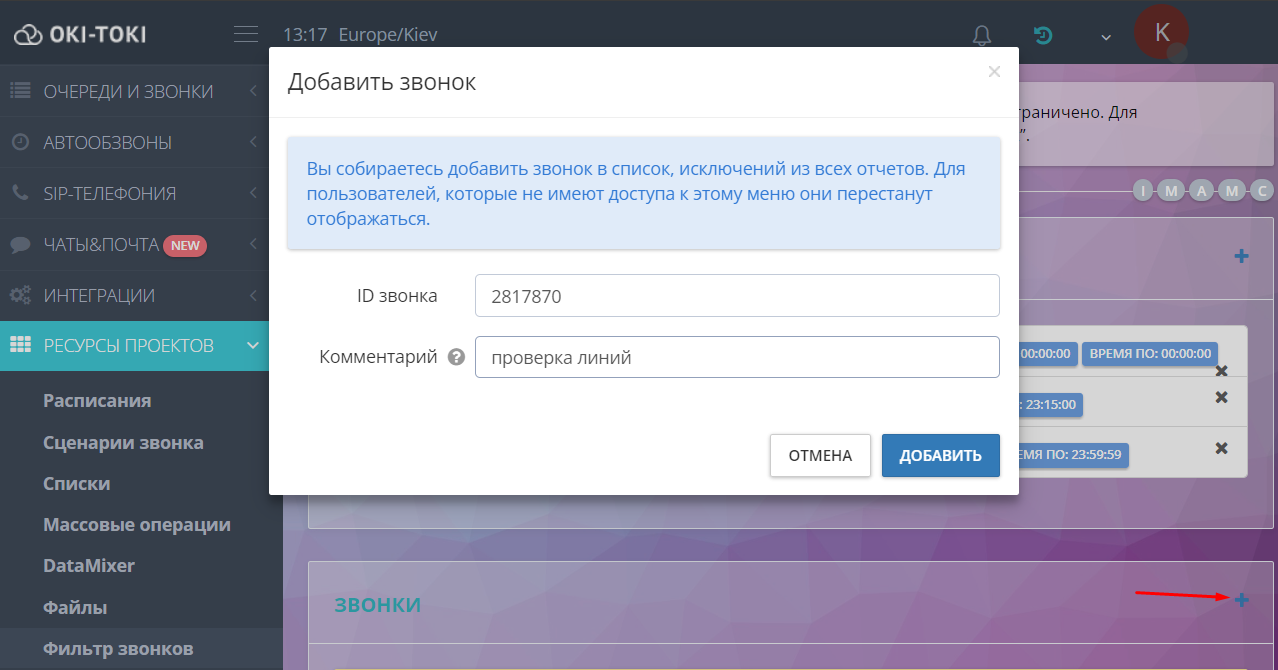1278x670 pixels.
Task: Expand ЧАТЫ&ПОЧТА chevron
Action: click(x=253, y=244)
